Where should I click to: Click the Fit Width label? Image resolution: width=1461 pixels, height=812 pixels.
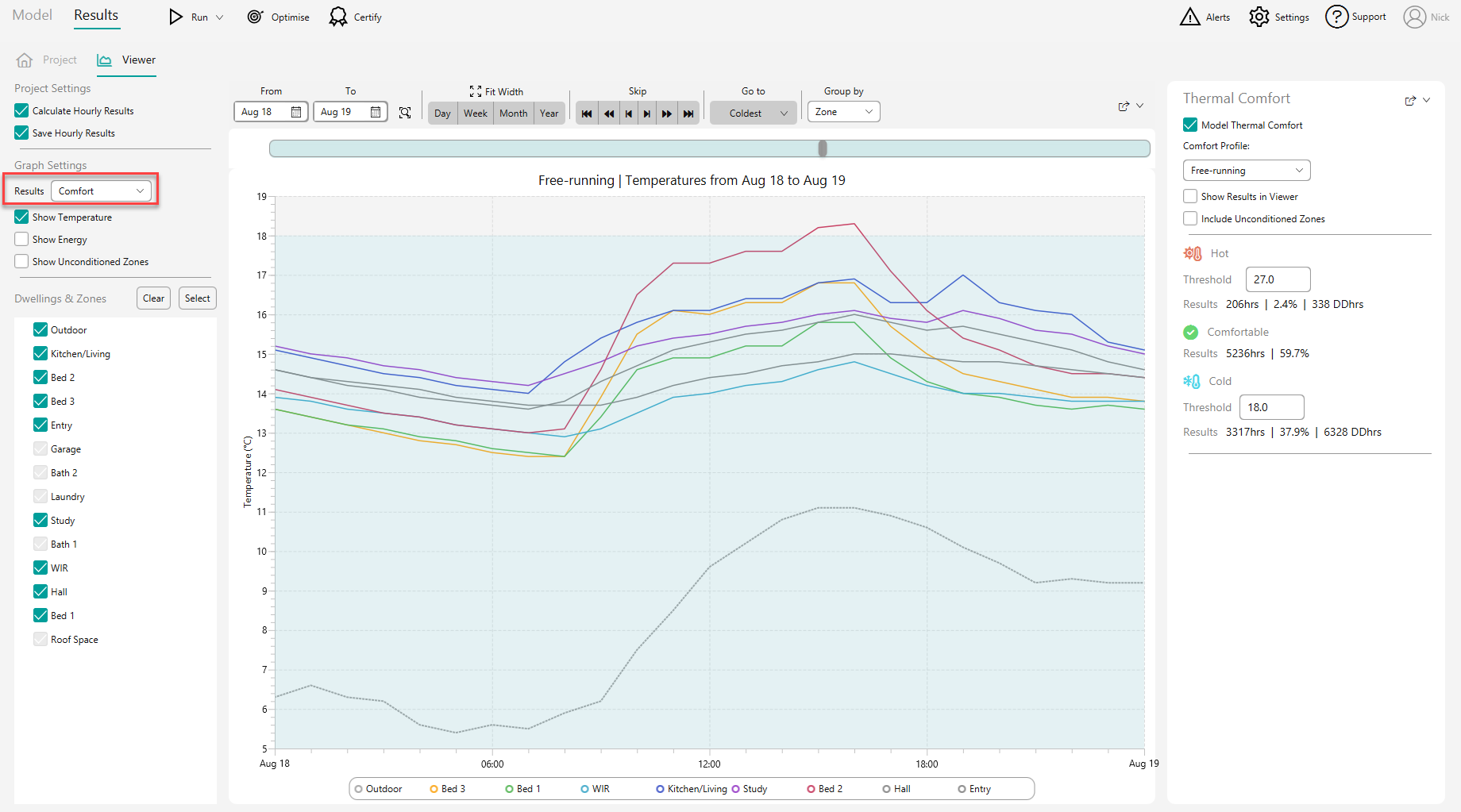(x=504, y=91)
